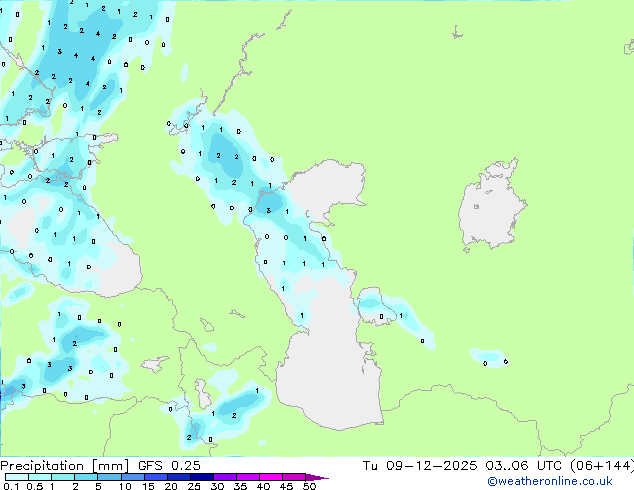The image size is (634, 490).
Task: Click the '45' legend scale label
Action: (x=286, y=486)
